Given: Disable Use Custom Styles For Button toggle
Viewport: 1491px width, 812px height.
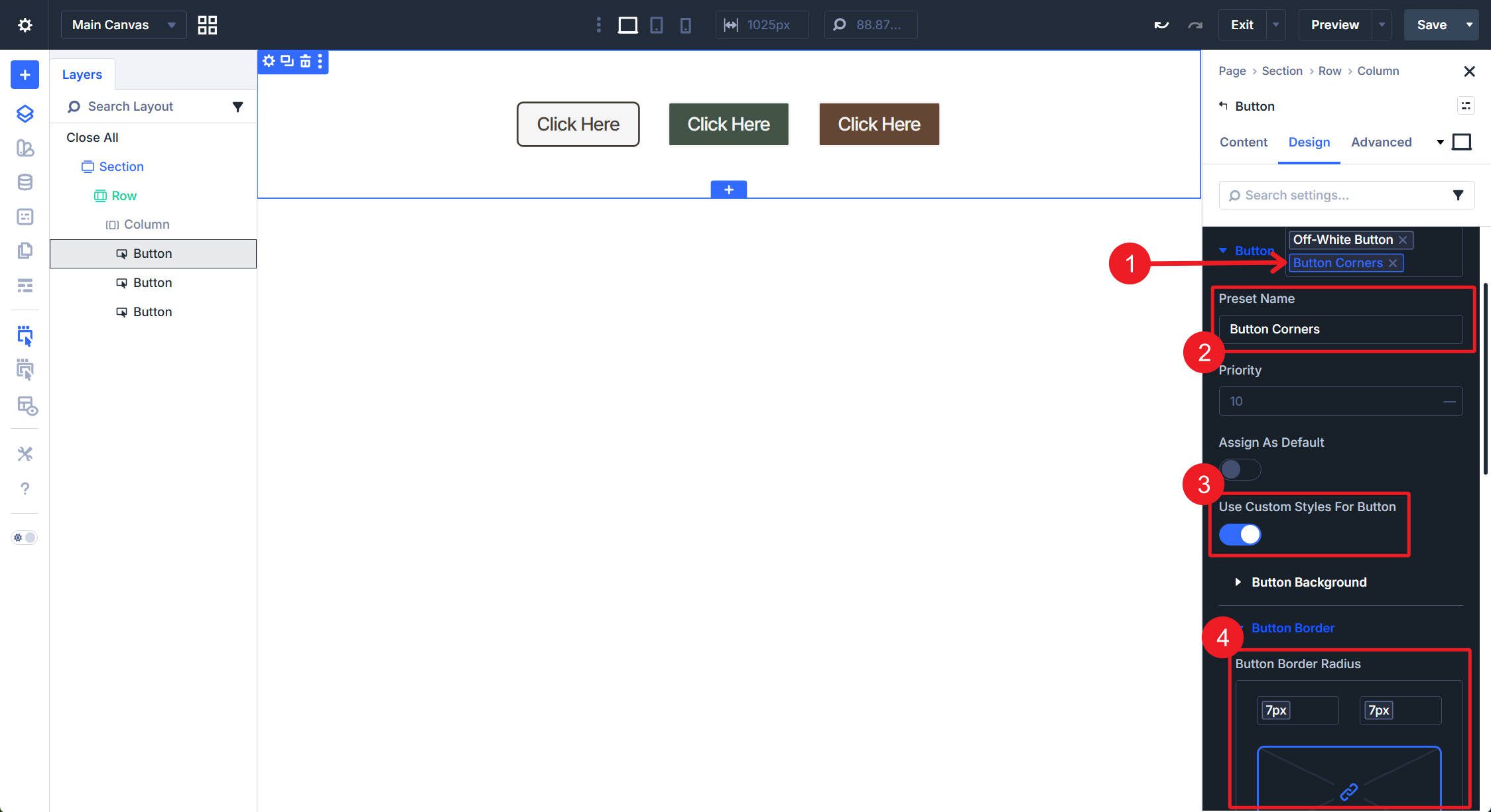Looking at the screenshot, I should point(1240,534).
